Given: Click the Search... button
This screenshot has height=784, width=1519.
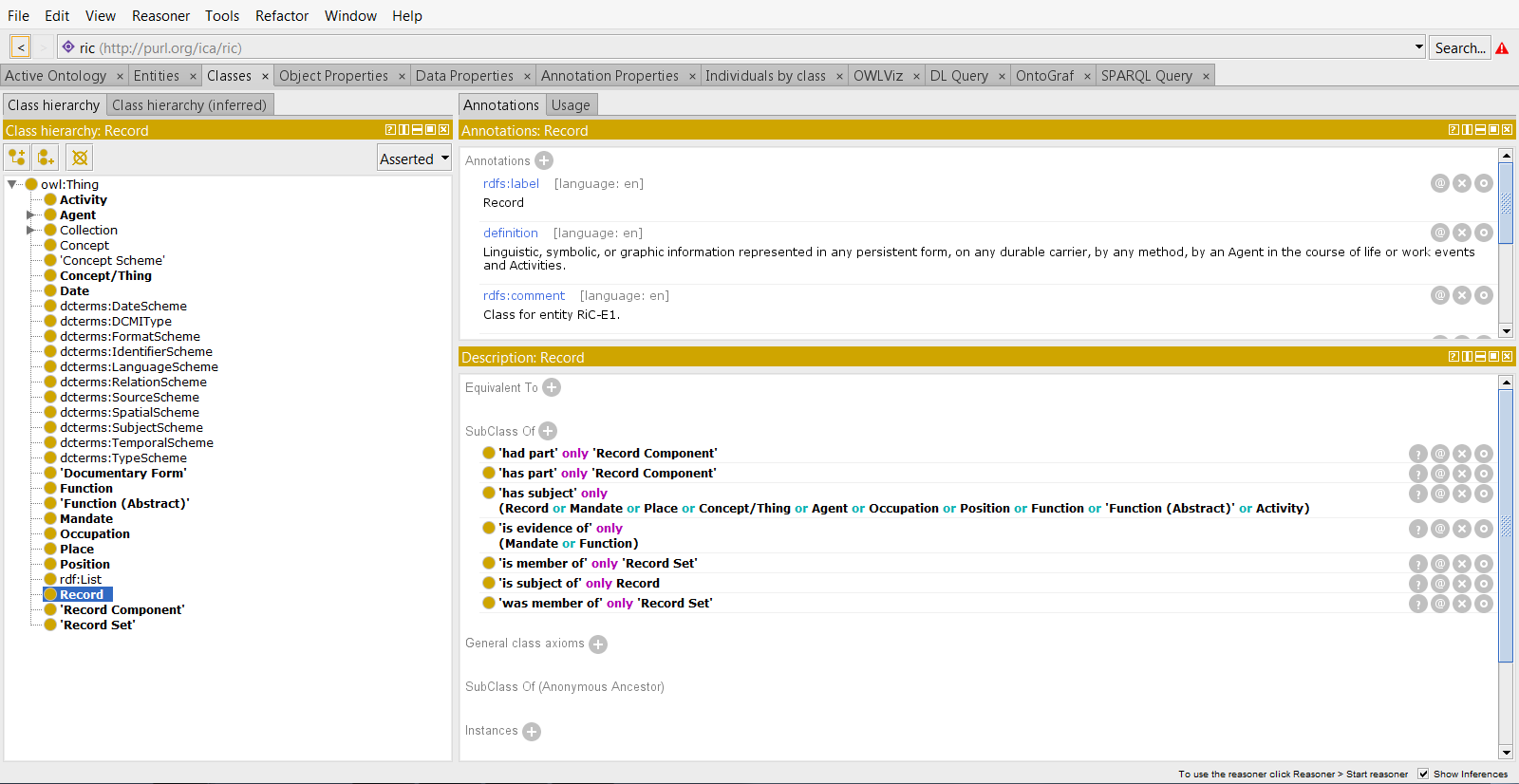Looking at the screenshot, I should (x=1459, y=47).
